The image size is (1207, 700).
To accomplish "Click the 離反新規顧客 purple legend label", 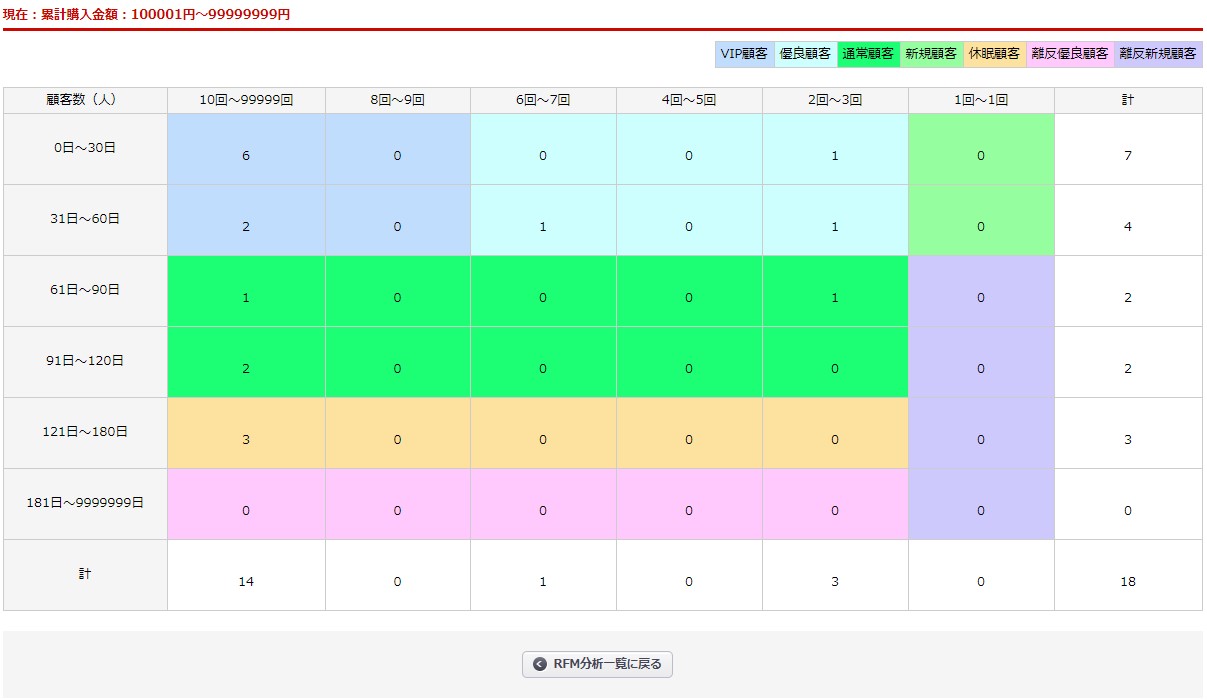I will pyautogui.click(x=1159, y=54).
